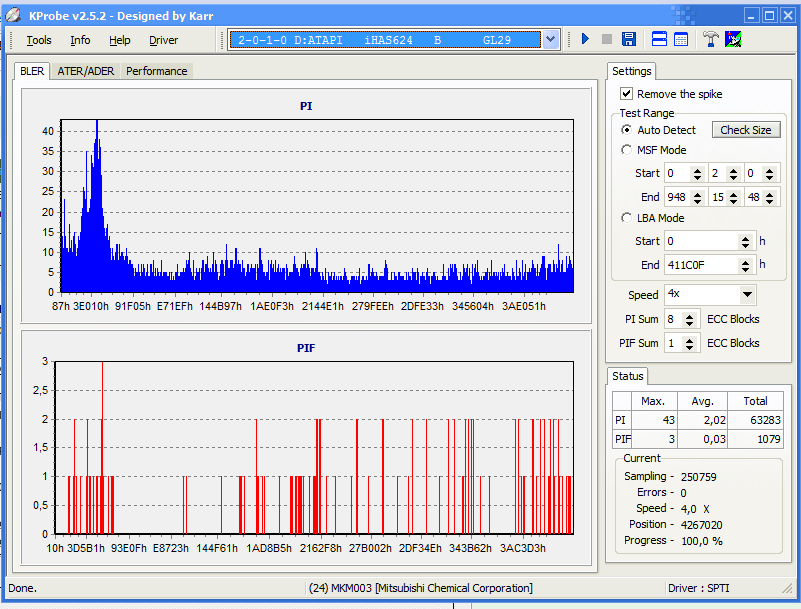Screen dimensions: 801x609
Task: Open the hammer tools icon
Action: [x=711, y=39]
